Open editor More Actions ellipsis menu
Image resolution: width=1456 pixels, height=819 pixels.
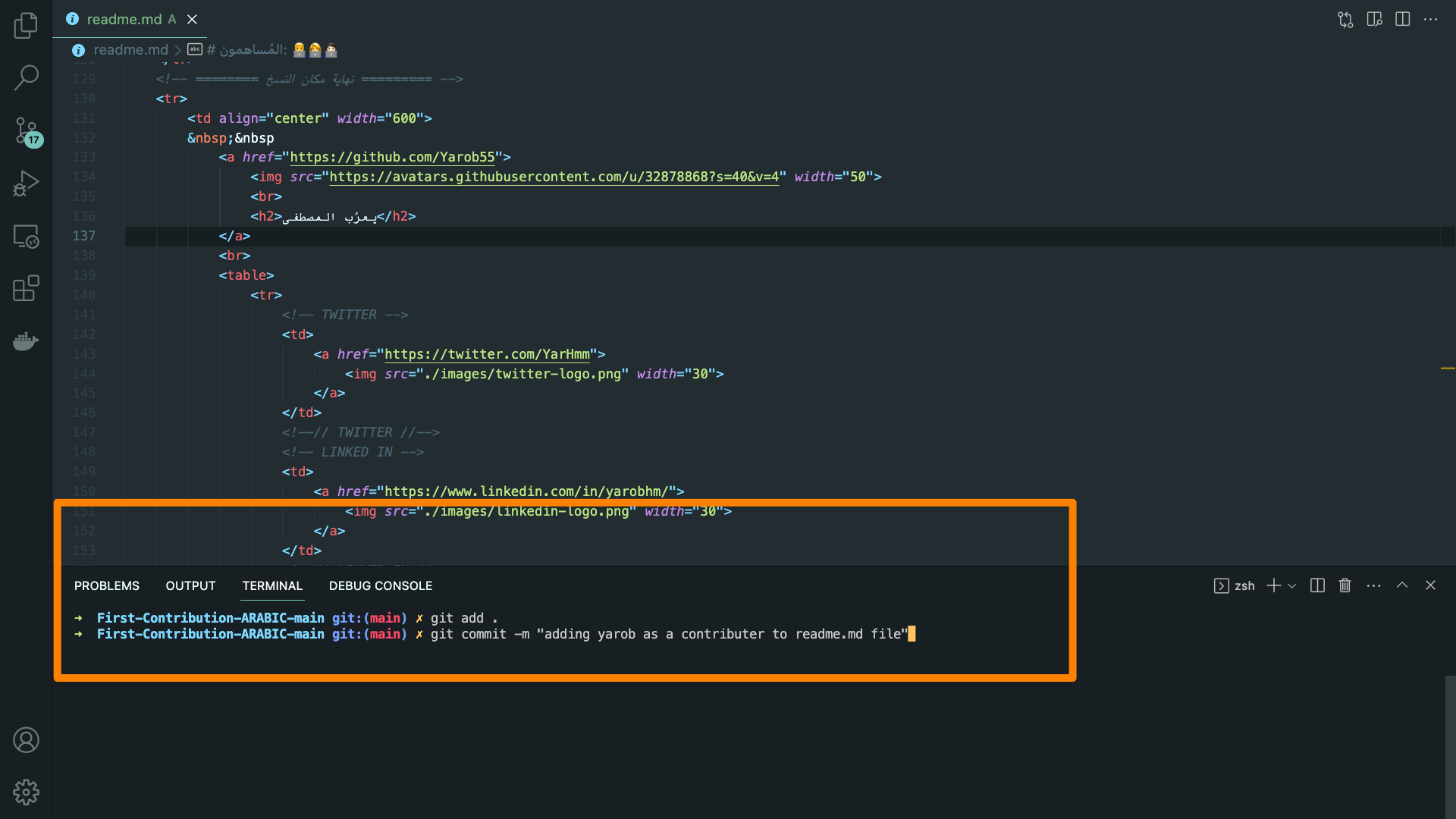[x=1430, y=20]
